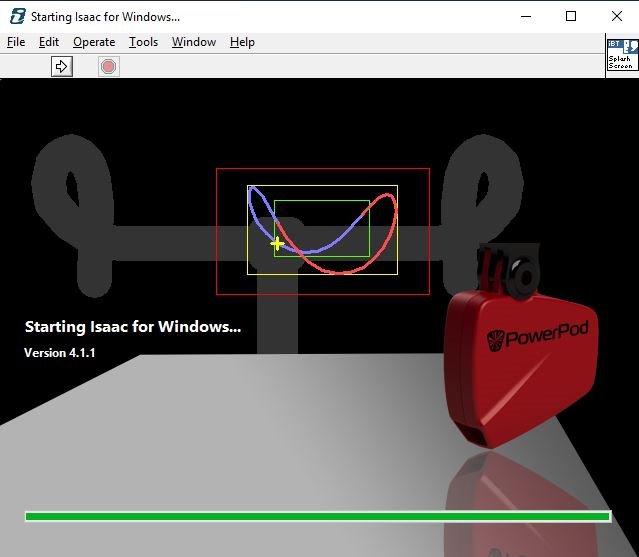Click the 'Starting Isaac for Windows...' splash text
The height and width of the screenshot is (557, 639).
click(132, 327)
